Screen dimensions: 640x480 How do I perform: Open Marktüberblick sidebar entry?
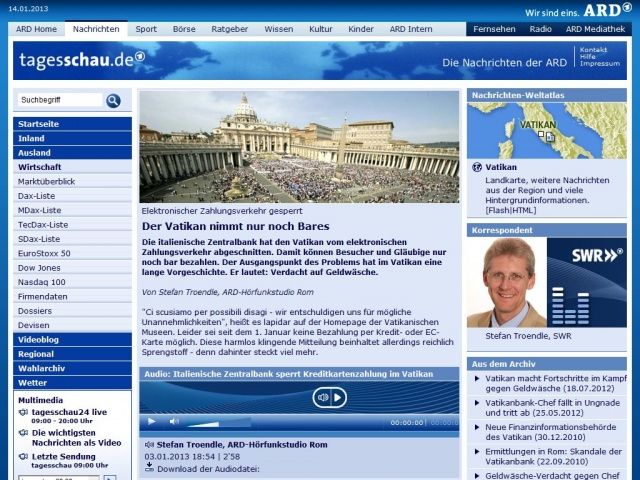tap(72, 181)
